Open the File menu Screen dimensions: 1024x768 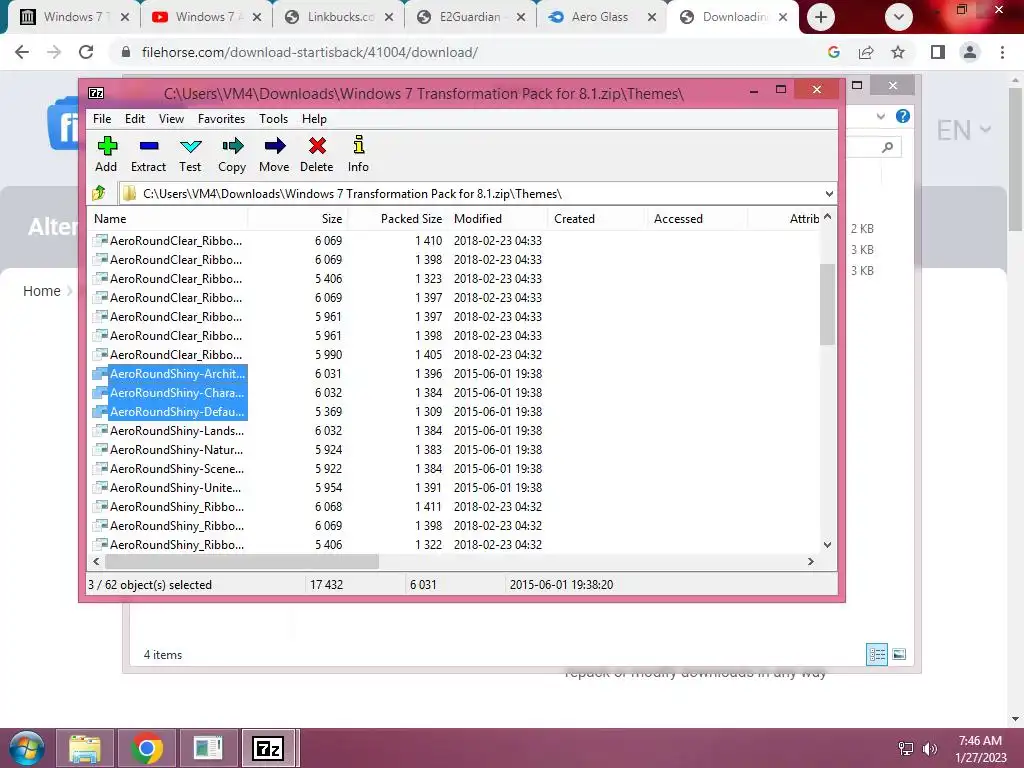[x=102, y=119]
